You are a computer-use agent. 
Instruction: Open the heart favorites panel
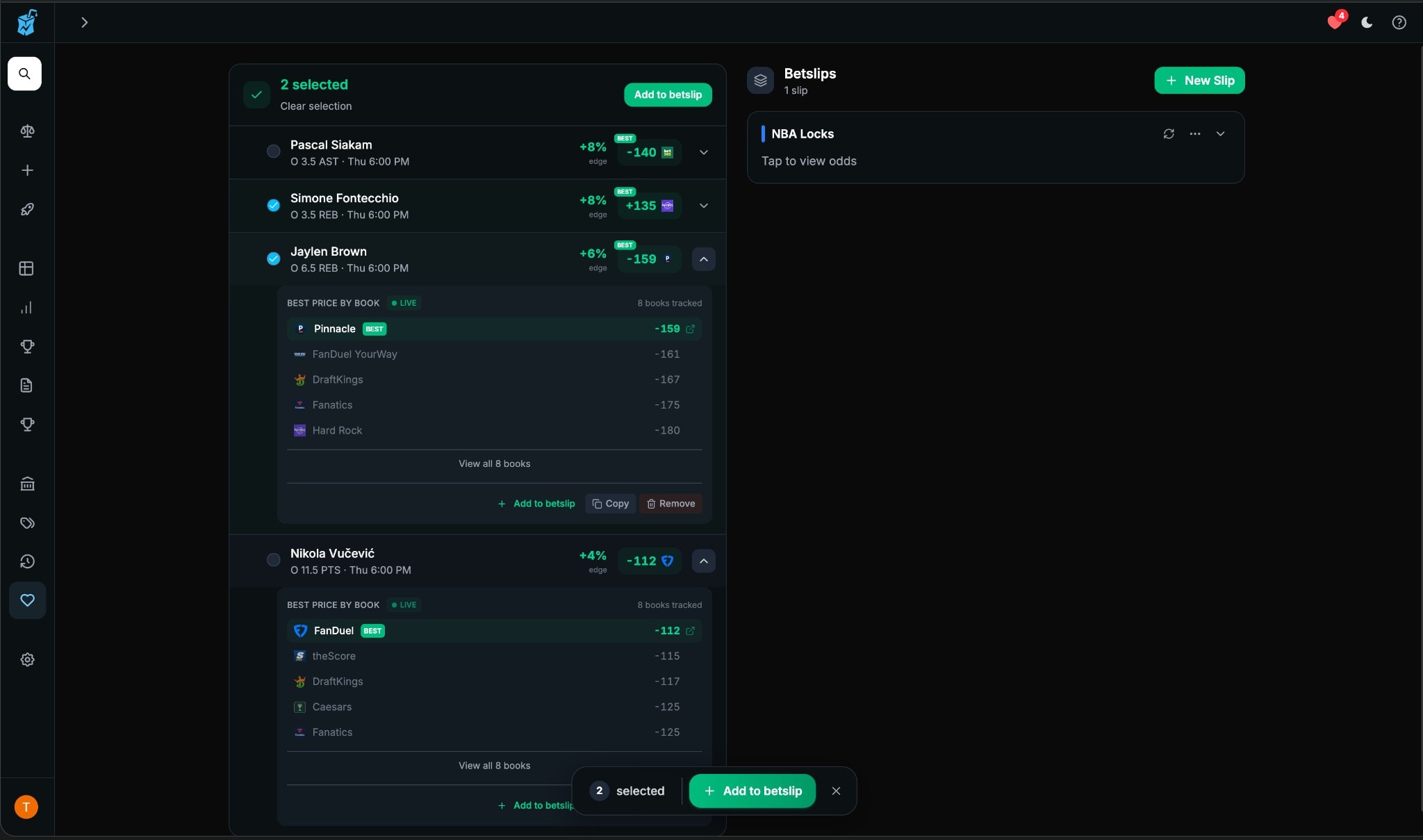[27, 601]
